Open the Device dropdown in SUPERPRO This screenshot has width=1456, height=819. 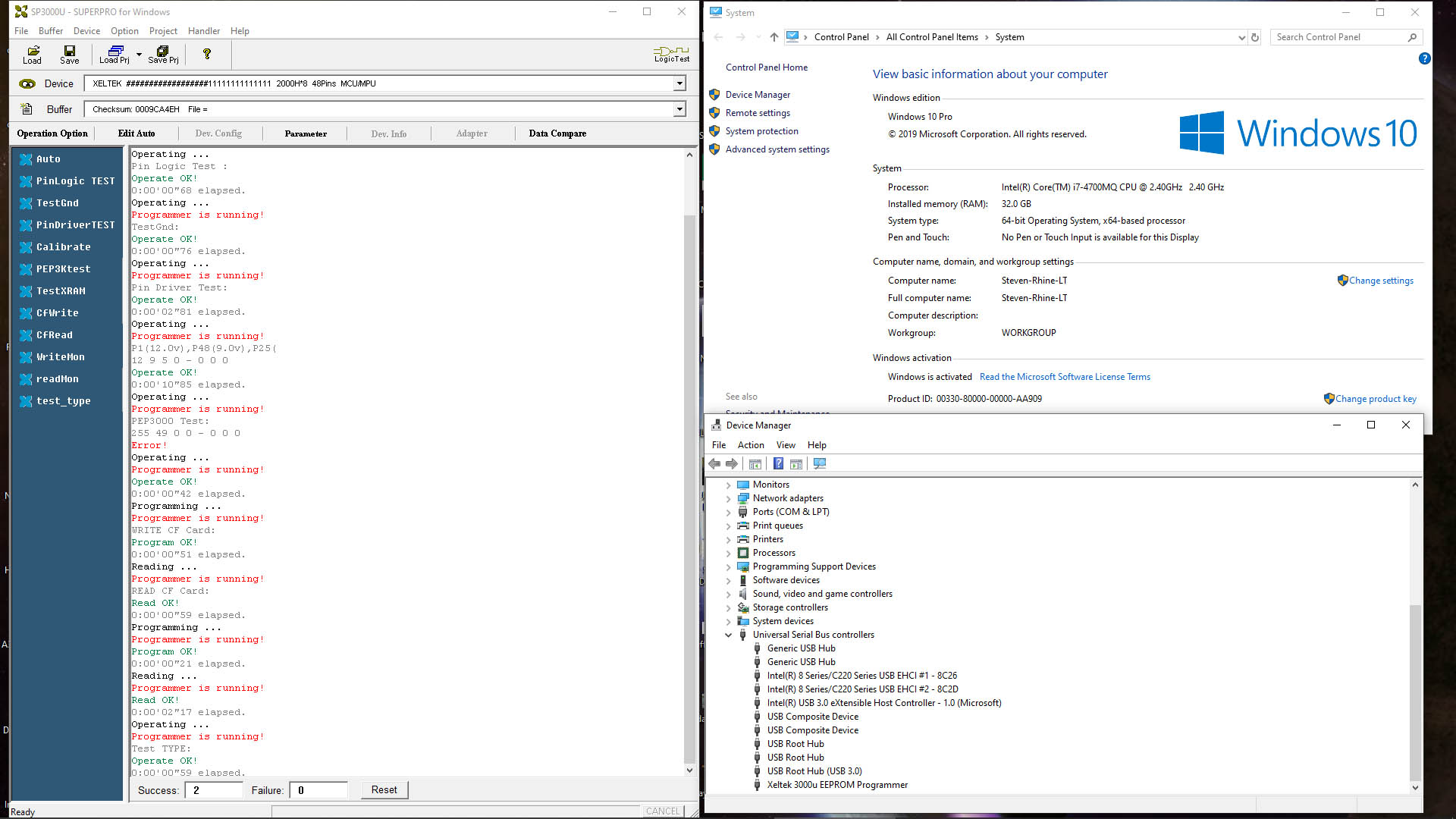tap(679, 83)
